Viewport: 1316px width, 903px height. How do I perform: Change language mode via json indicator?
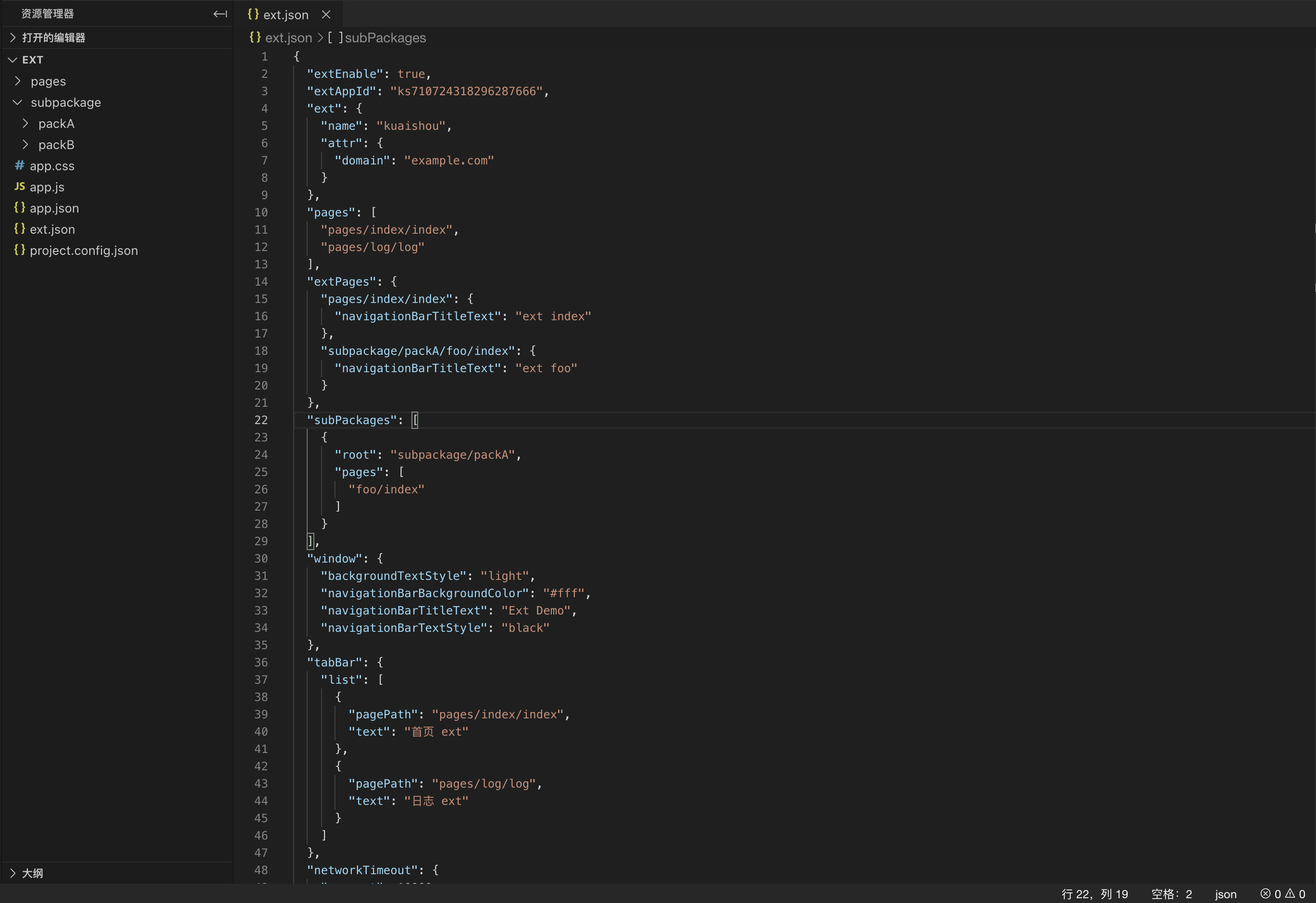tap(1225, 894)
